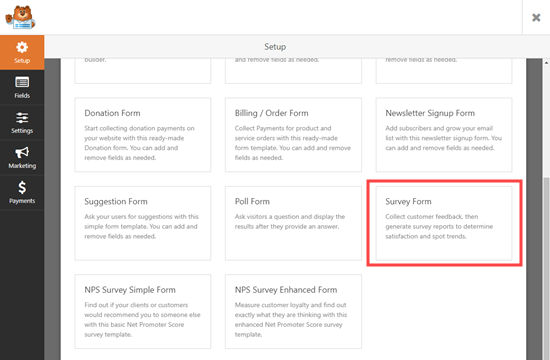This screenshot has height=360, width=550.
Task: Click the Setup header title
Action: (x=275, y=47)
